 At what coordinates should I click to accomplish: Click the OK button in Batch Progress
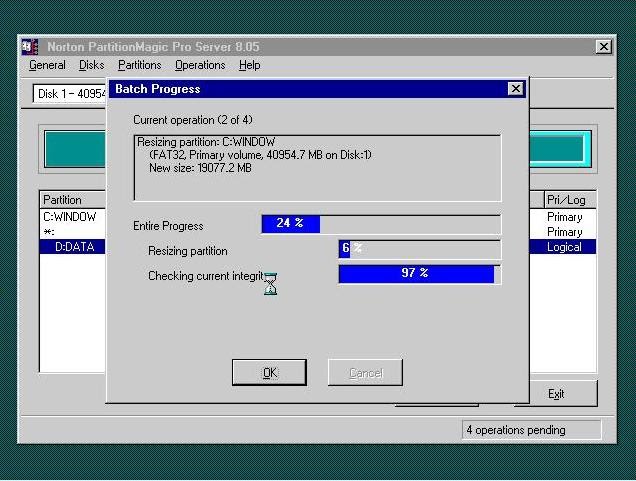tap(269, 372)
